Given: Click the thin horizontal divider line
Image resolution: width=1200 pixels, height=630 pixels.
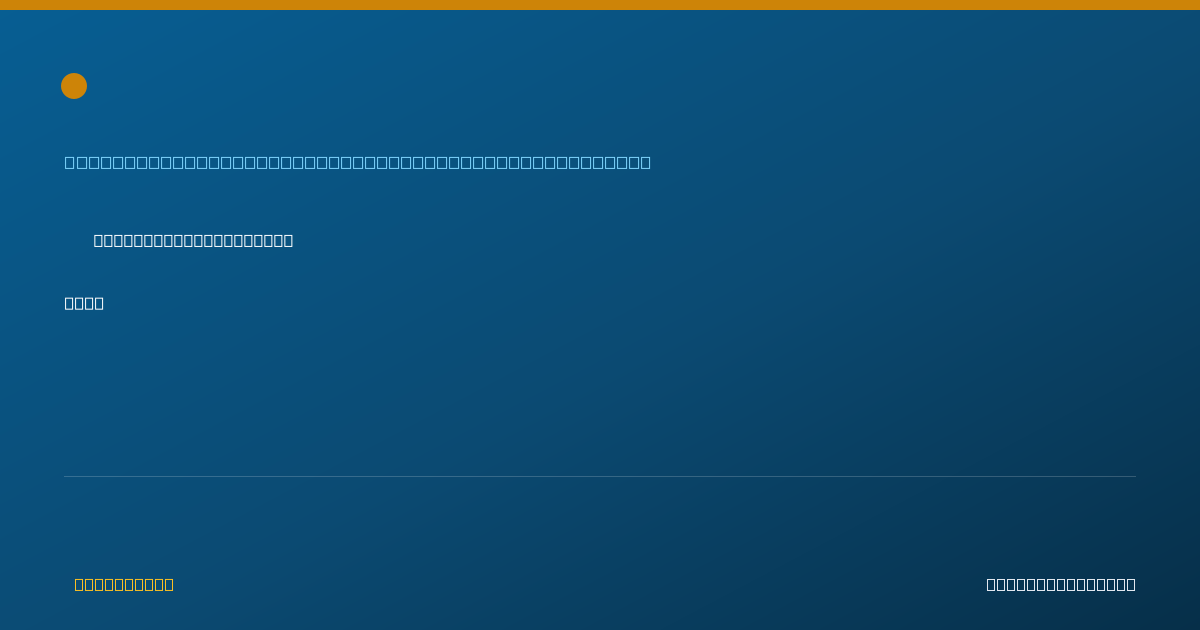Looking at the screenshot, I should click(600, 476).
